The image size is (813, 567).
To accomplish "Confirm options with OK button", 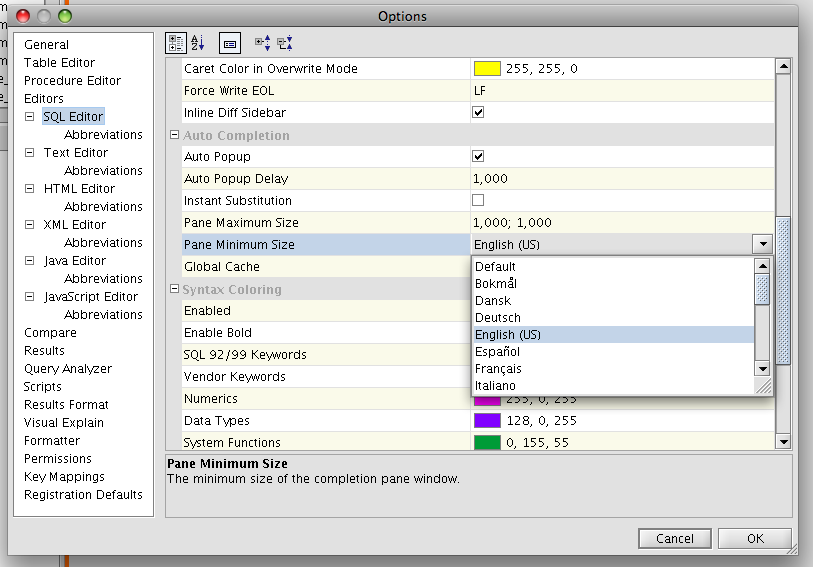I will pos(755,538).
